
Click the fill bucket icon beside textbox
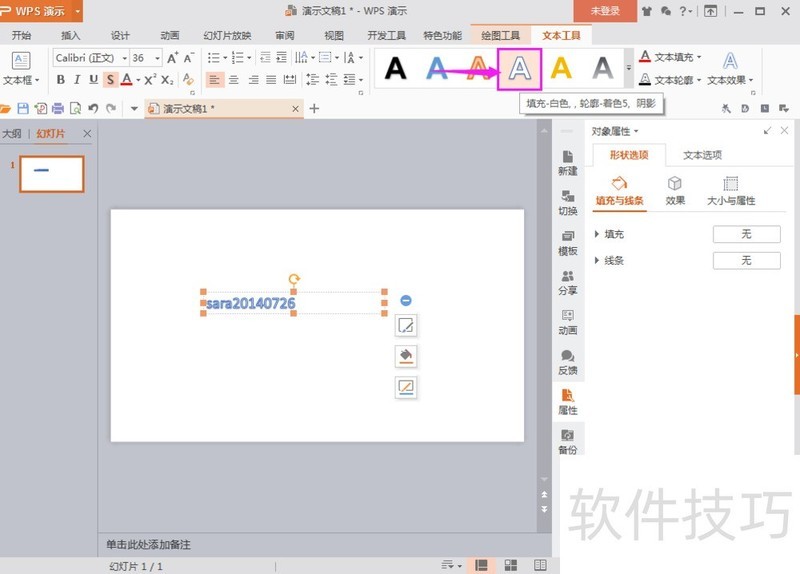pos(406,356)
